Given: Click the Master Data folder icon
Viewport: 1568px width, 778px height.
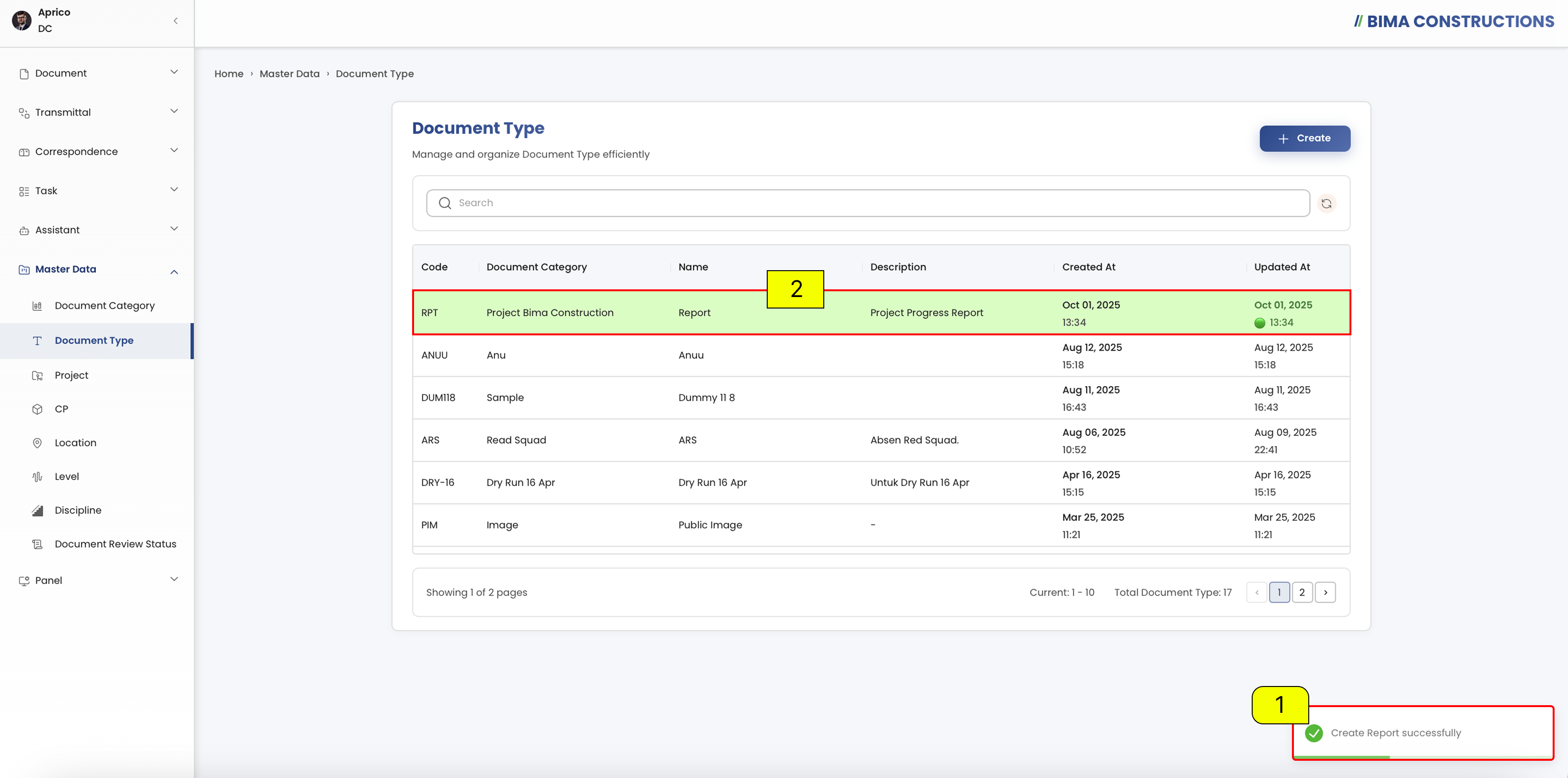Looking at the screenshot, I should pos(24,269).
